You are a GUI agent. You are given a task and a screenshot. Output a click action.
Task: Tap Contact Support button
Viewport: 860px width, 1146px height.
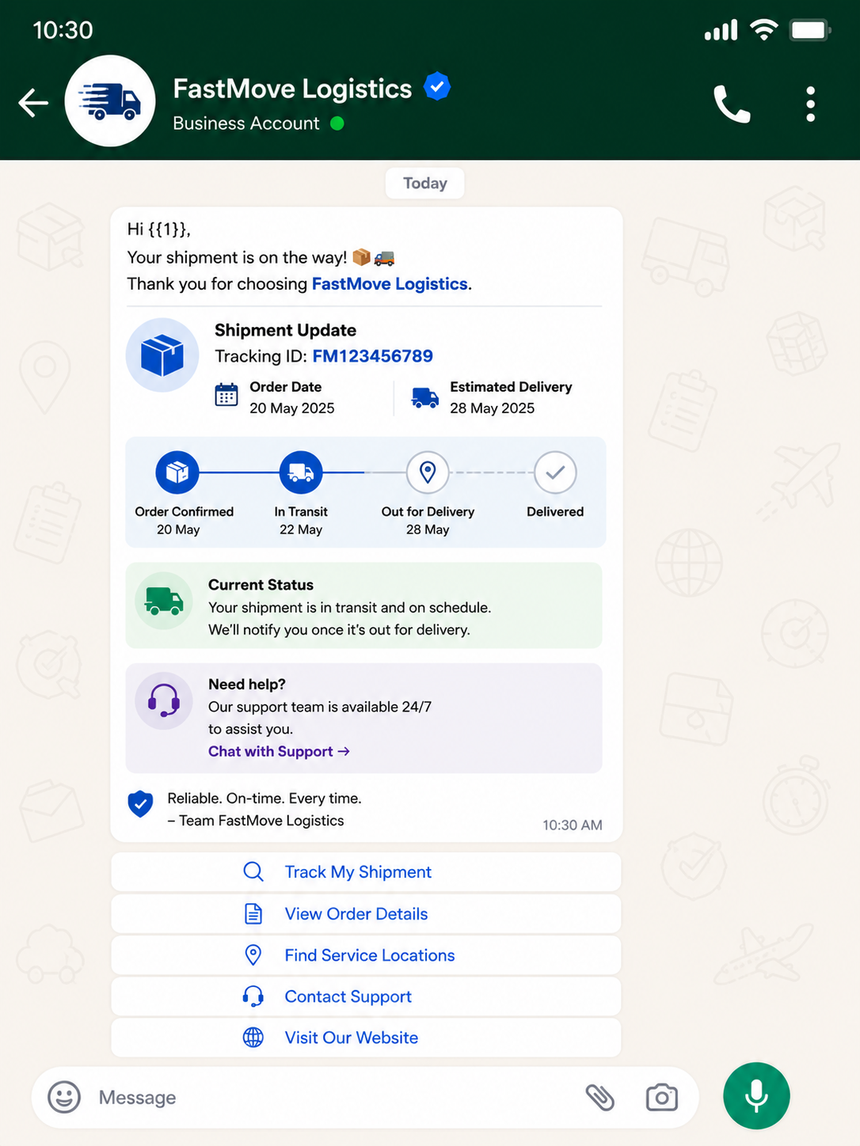(x=366, y=996)
